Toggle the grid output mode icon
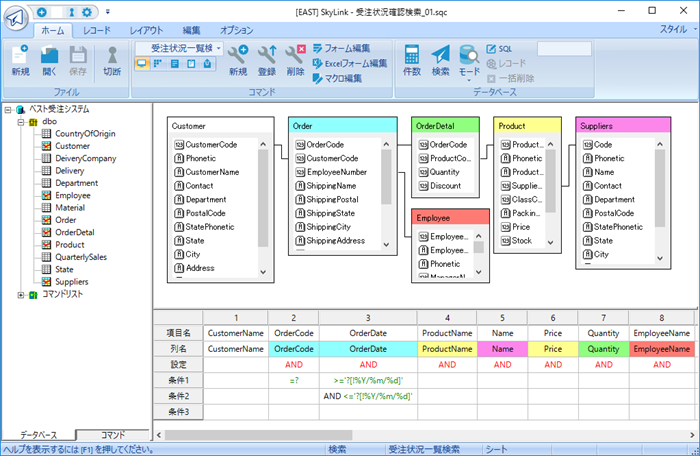700x456 pixels. coord(158,64)
